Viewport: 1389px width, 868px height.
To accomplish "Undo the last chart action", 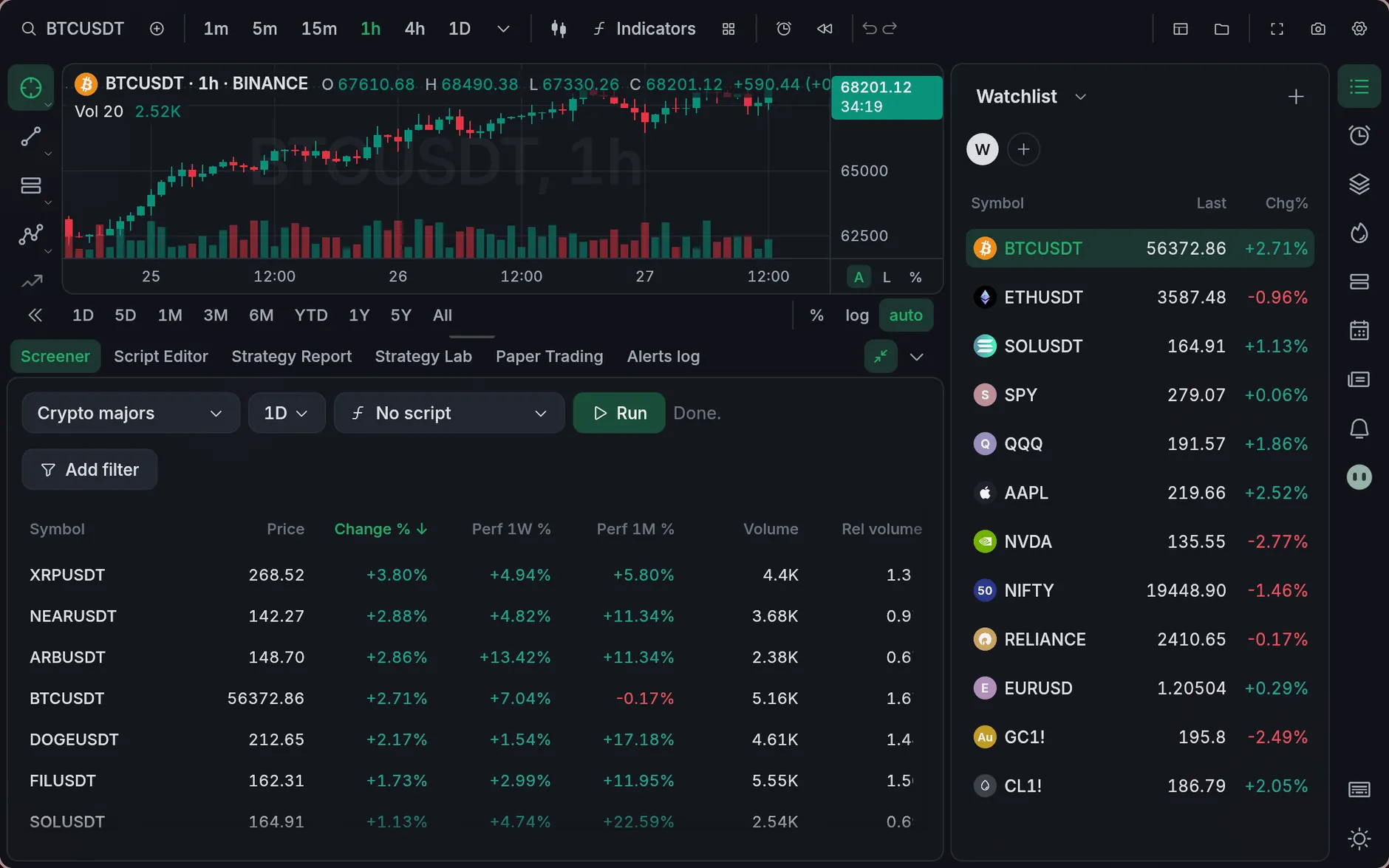I will coord(870,28).
